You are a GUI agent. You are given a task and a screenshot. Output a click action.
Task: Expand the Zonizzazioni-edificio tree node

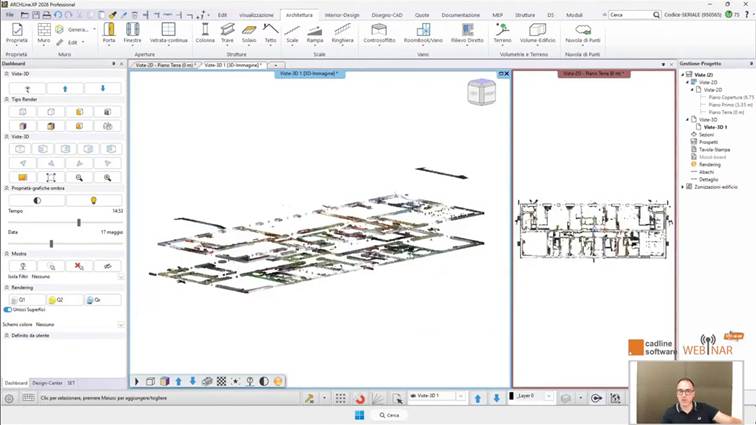pos(683,187)
